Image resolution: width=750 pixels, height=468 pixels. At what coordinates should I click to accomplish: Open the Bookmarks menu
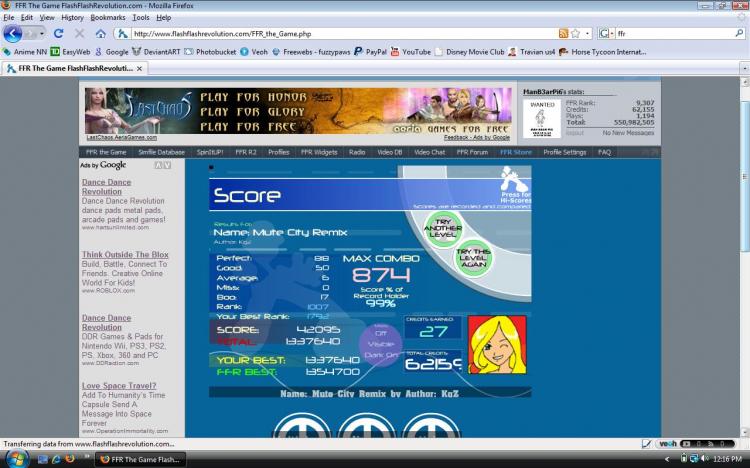point(108,17)
